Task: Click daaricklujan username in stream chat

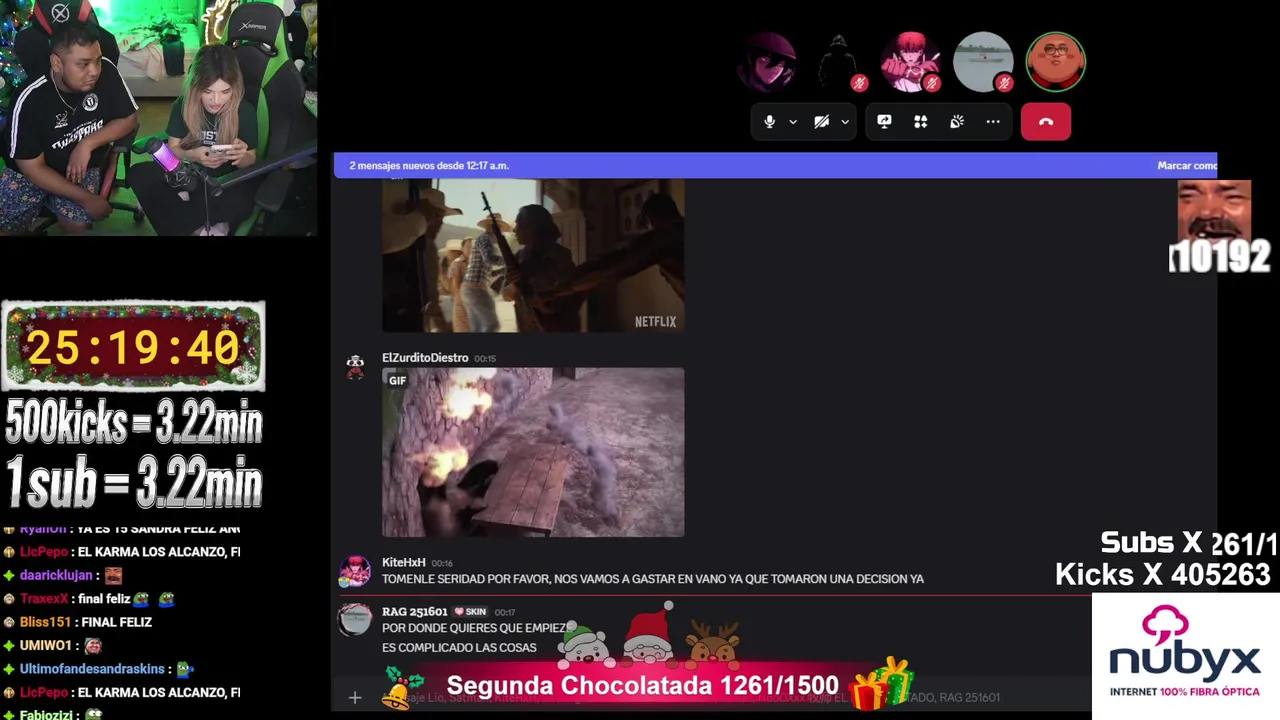Action: click(x=58, y=576)
